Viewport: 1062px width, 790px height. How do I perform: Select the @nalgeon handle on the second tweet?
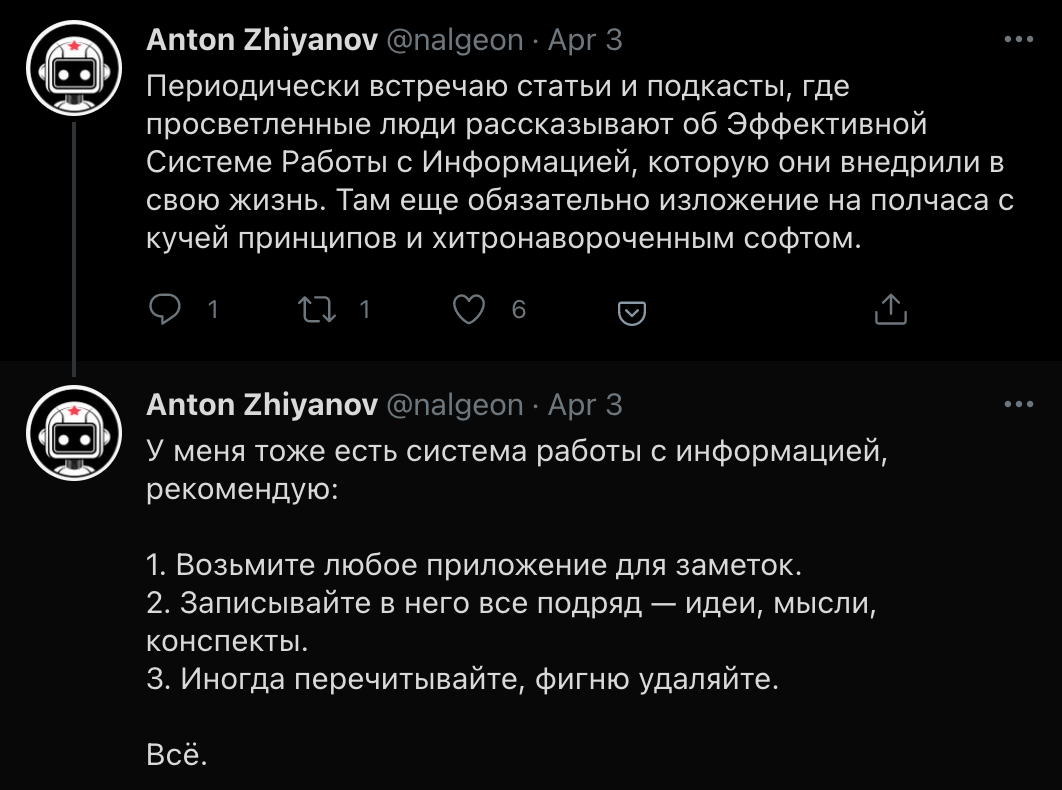454,404
